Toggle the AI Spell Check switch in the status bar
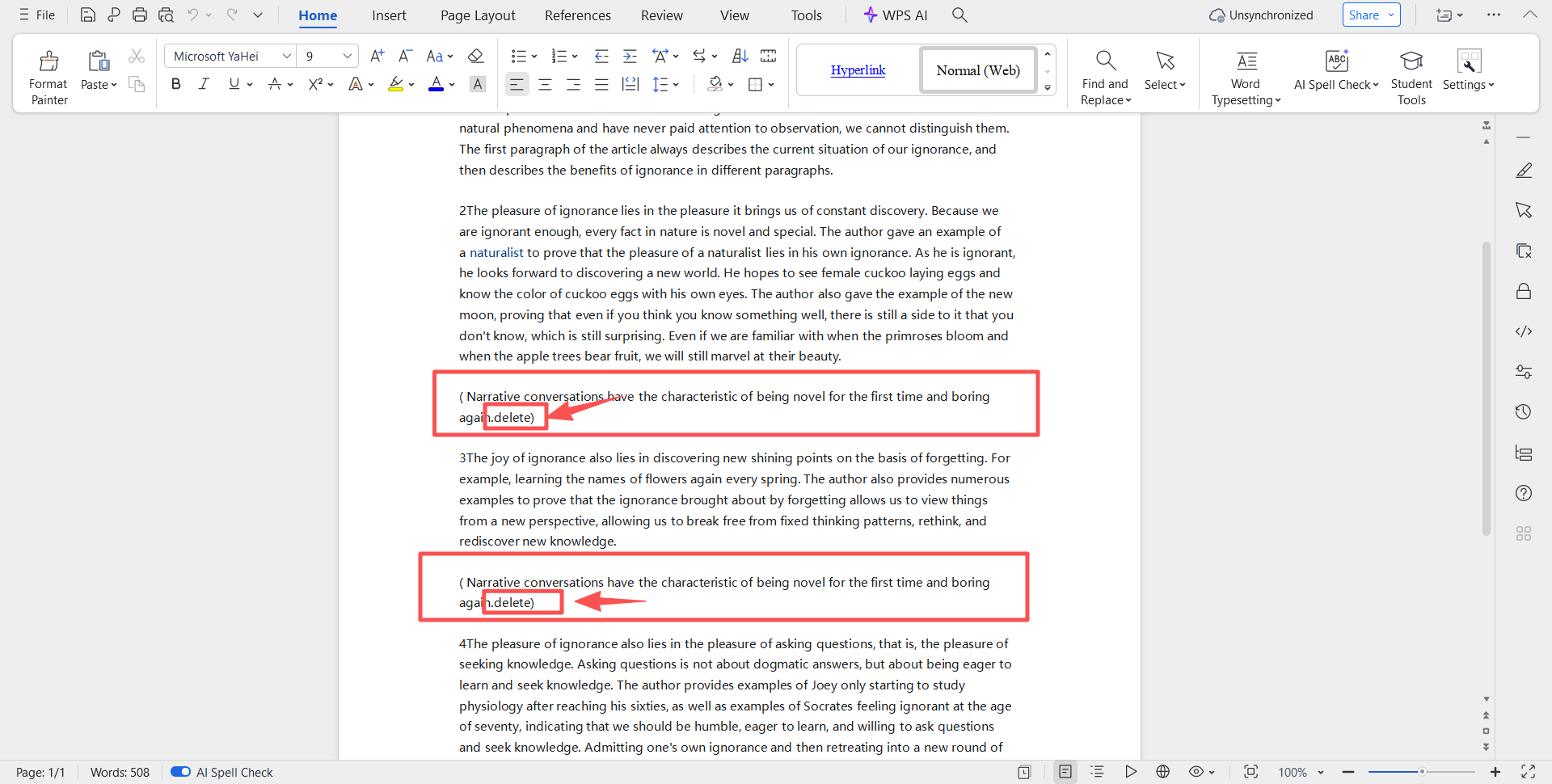This screenshot has width=1552, height=784. pos(180,772)
